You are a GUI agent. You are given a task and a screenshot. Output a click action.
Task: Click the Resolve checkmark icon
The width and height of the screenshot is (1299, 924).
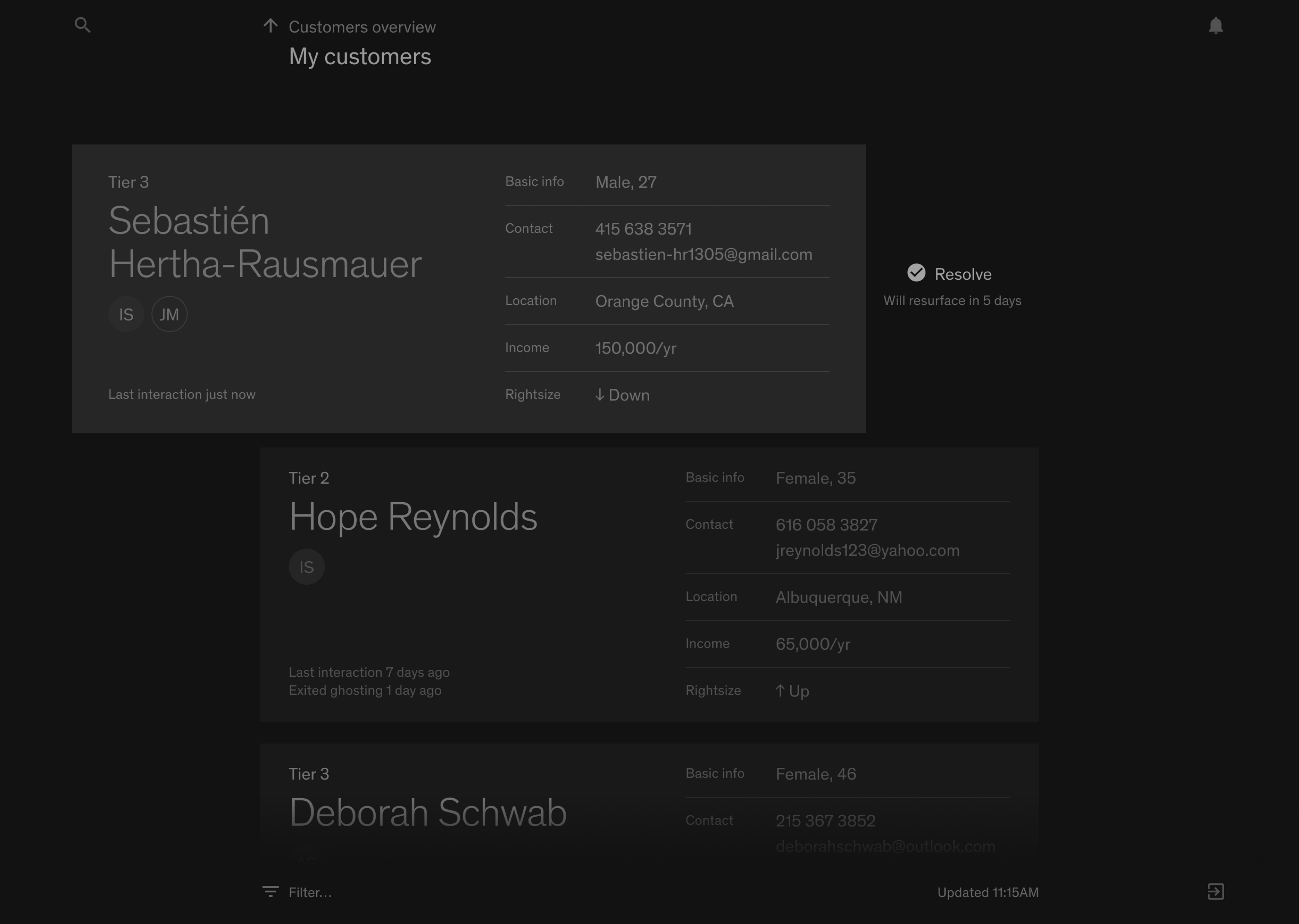[x=916, y=272]
